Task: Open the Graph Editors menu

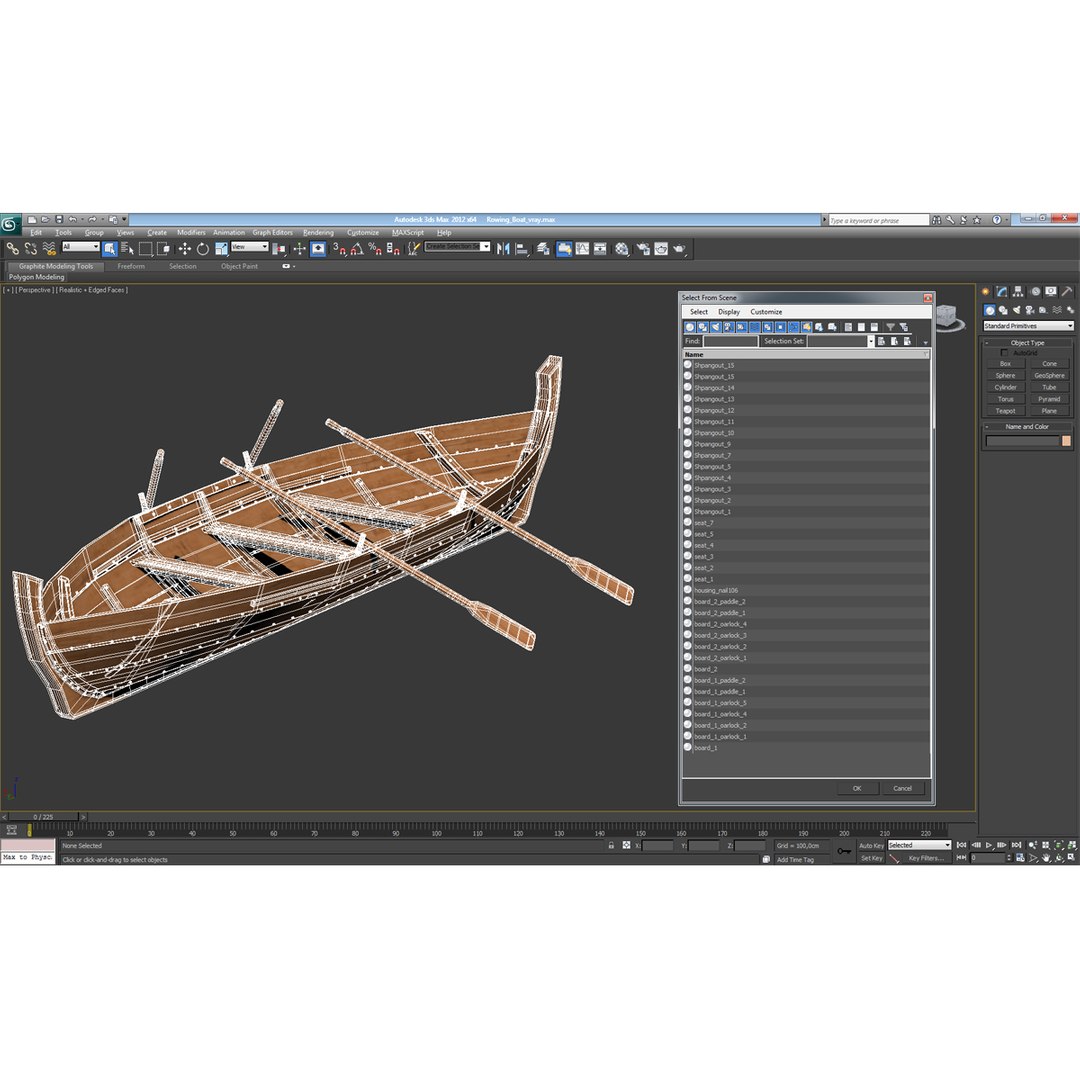Action: [272, 233]
